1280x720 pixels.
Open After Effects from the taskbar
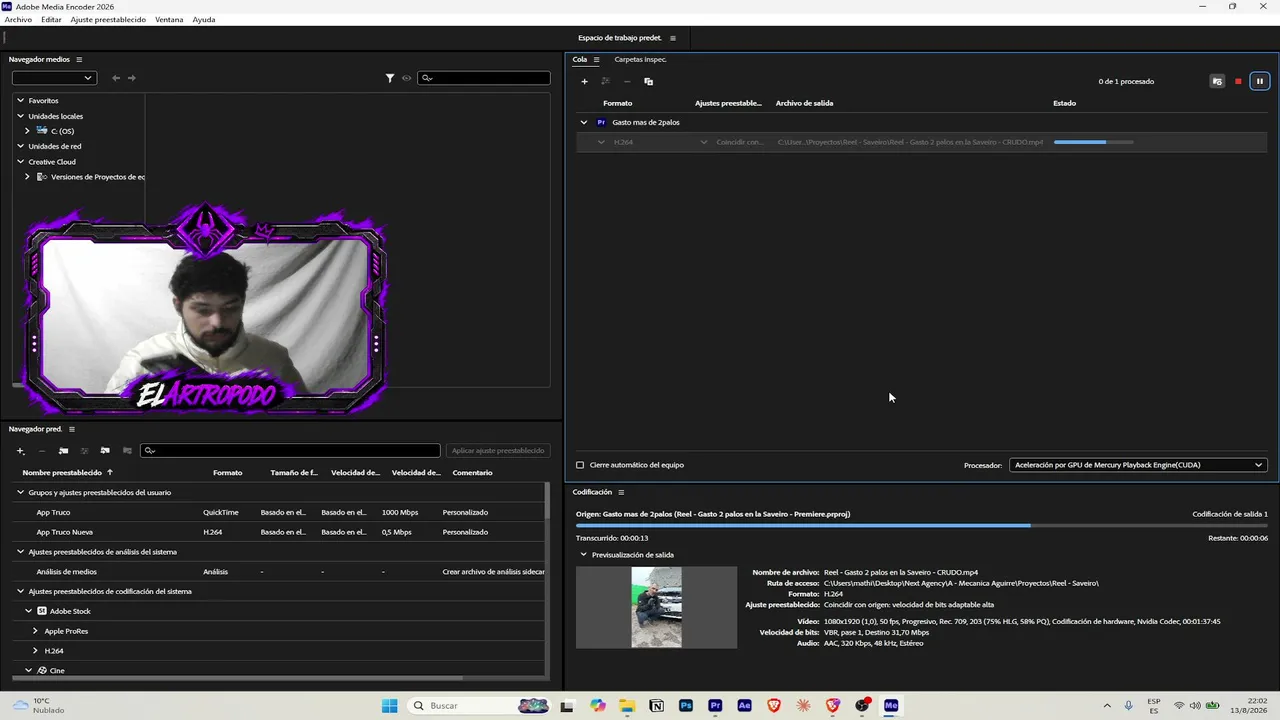[x=744, y=706]
